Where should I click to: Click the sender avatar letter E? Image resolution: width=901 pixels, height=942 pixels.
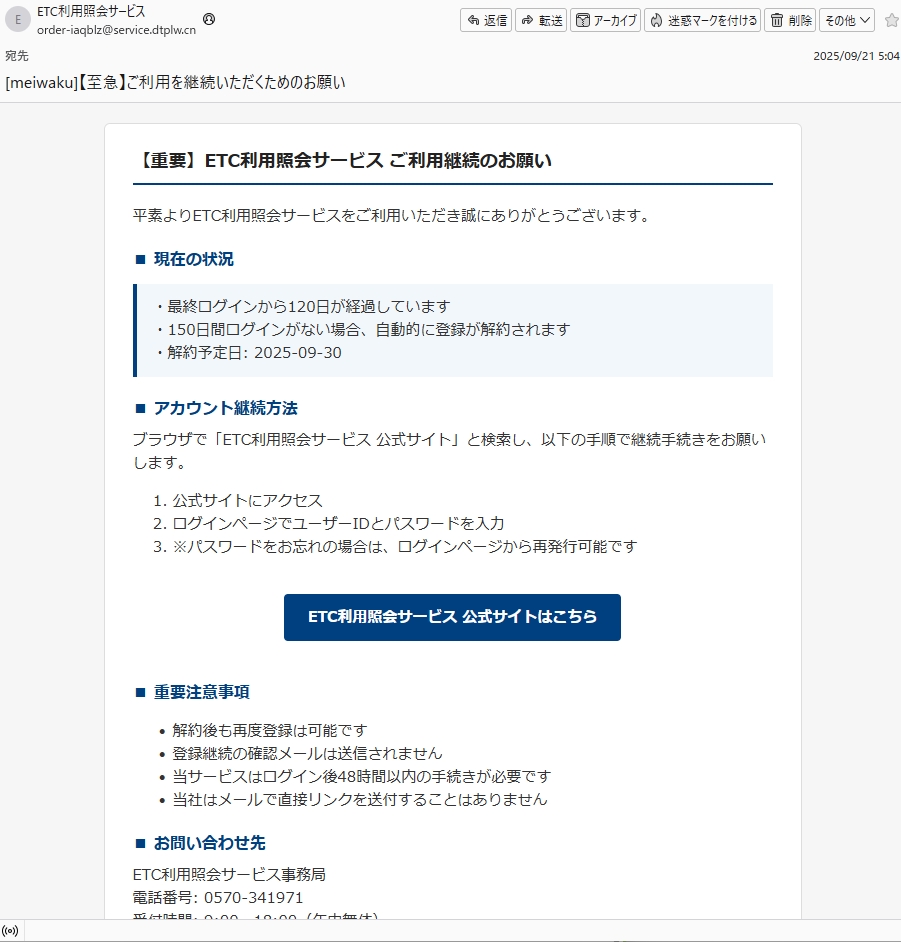point(18,20)
